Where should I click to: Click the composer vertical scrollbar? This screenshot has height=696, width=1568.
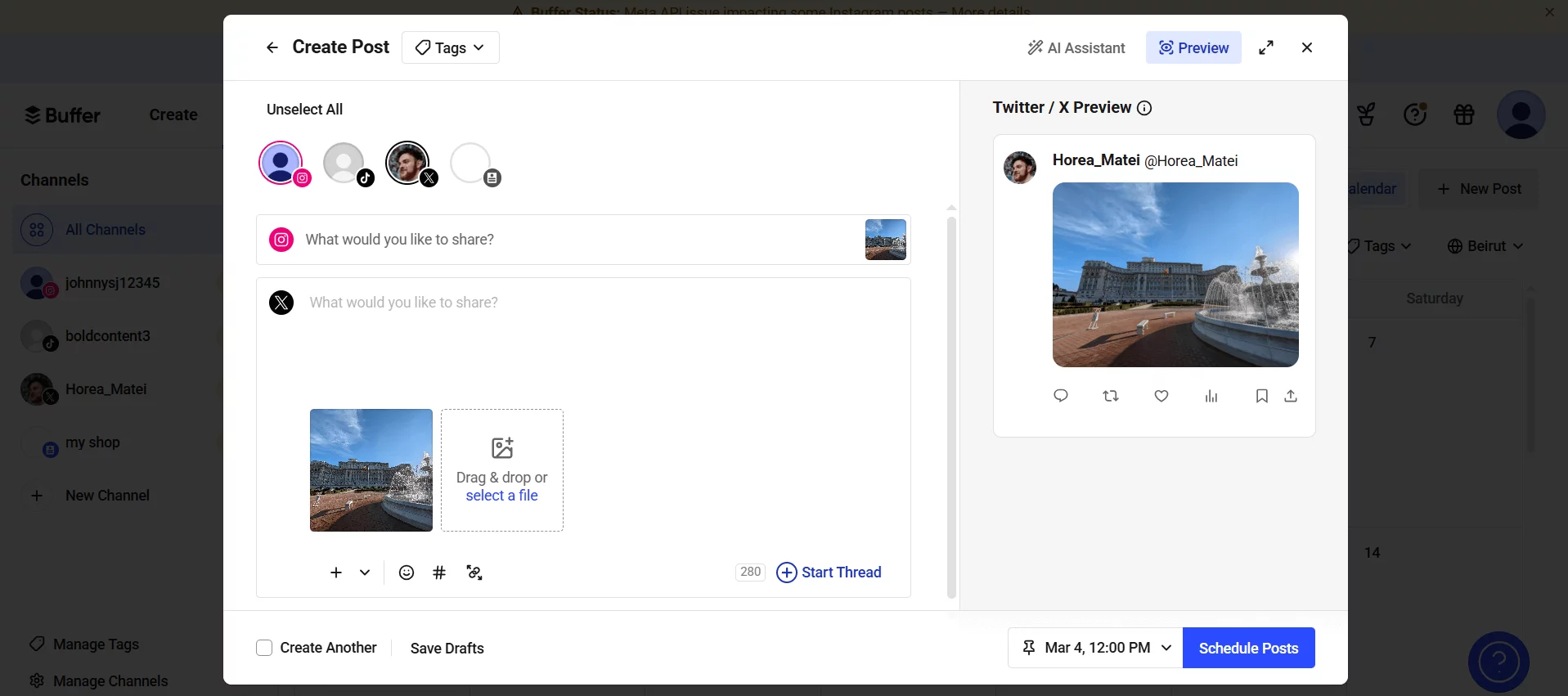951,406
